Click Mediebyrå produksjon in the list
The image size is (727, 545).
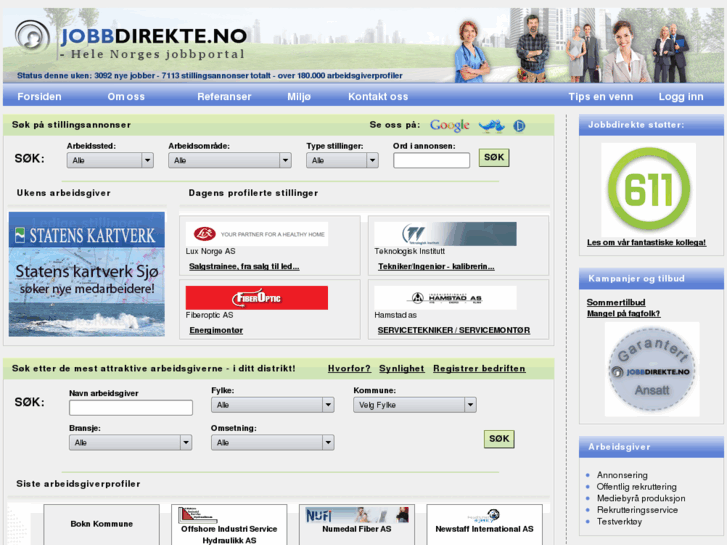[x=641, y=498]
